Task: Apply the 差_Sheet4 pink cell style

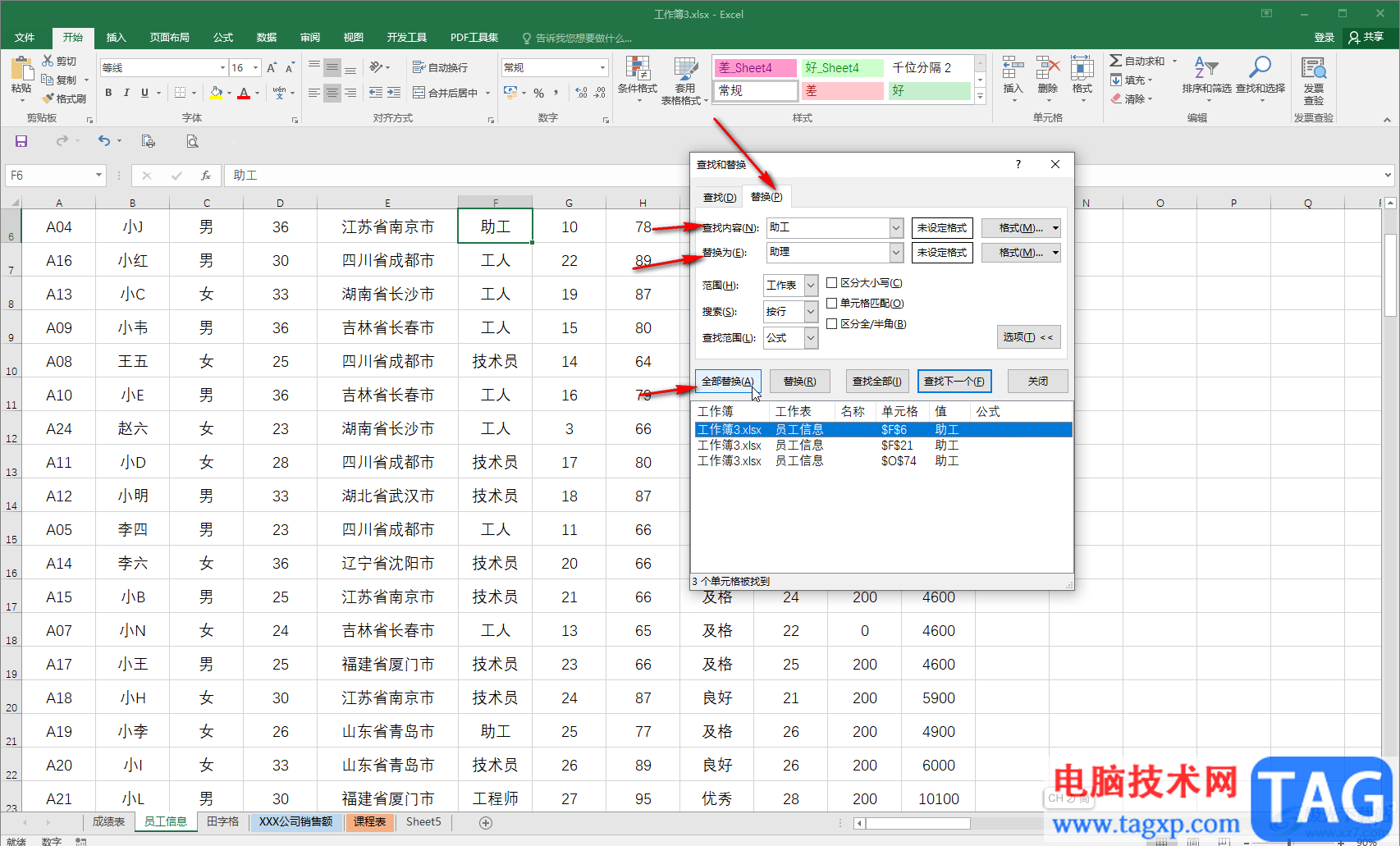Action: [756, 67]
